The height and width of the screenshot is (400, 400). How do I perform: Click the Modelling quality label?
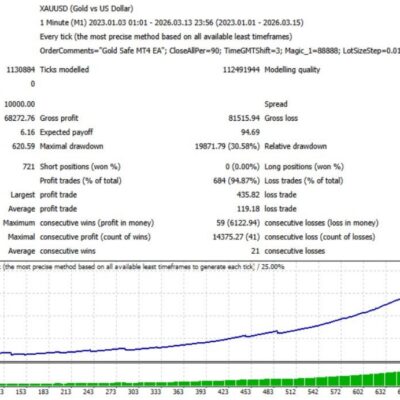(292, 70)
